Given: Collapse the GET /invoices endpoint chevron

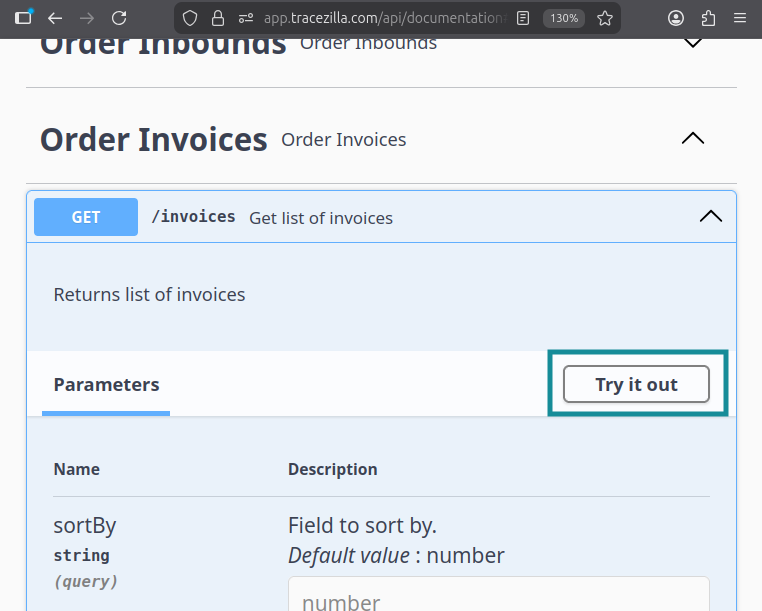Looking at the screenshot, I should pos(710,216).
